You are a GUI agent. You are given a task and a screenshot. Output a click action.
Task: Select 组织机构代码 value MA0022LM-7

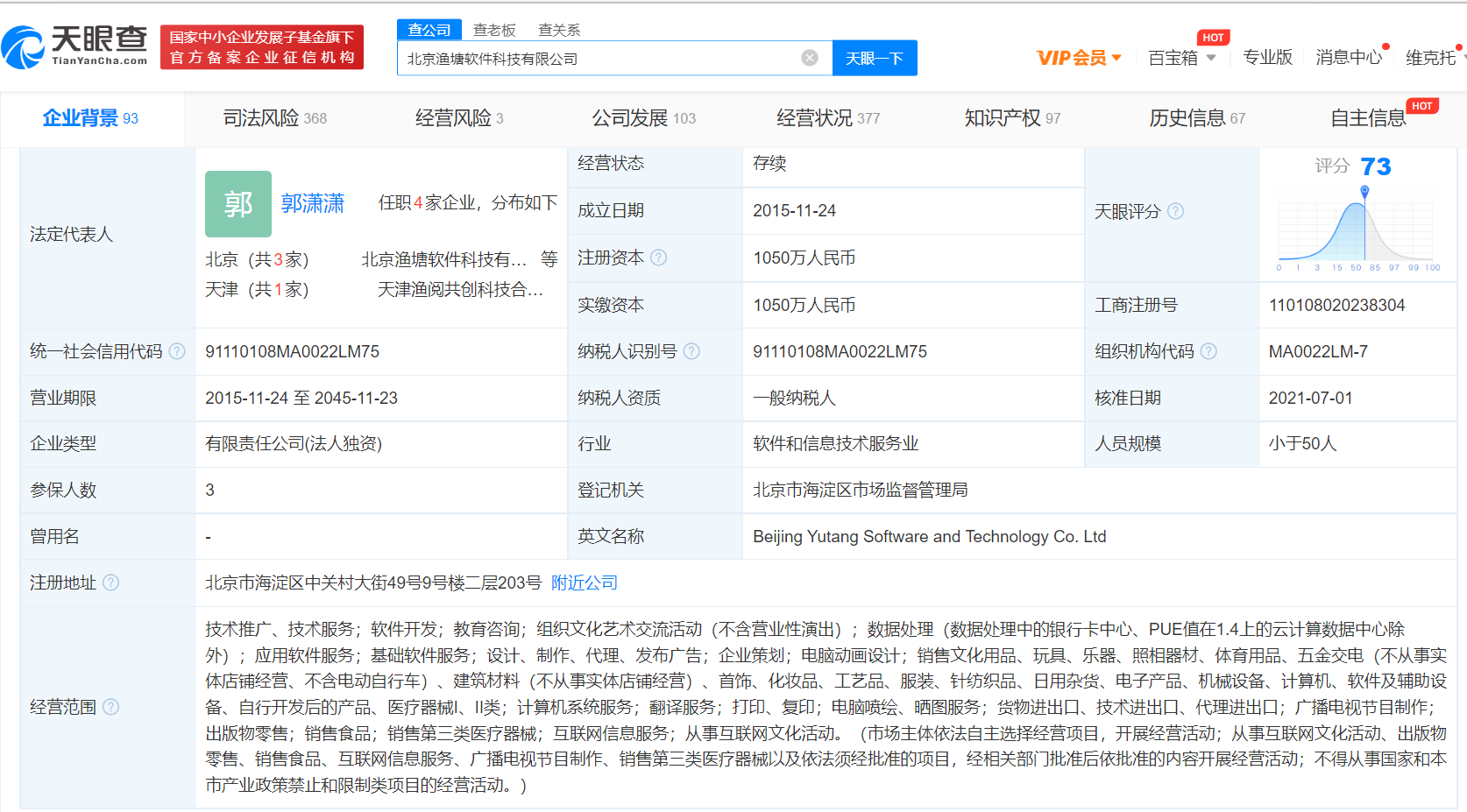[x=1318, y=351]
